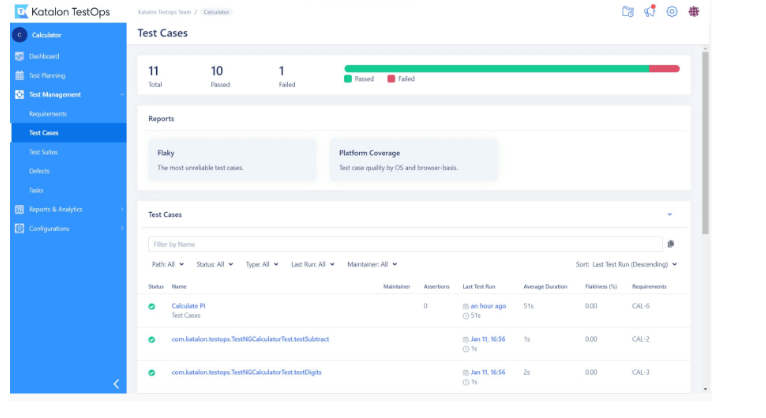Expand the Reports & Analytics menu arrow
Screen dimensions: 766x418
[x=122, y=209]
